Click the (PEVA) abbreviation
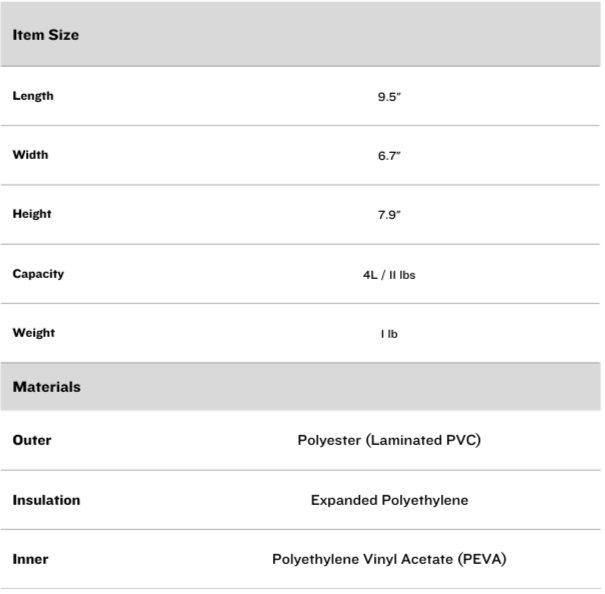The image size is (605, 594). point(482,559)
